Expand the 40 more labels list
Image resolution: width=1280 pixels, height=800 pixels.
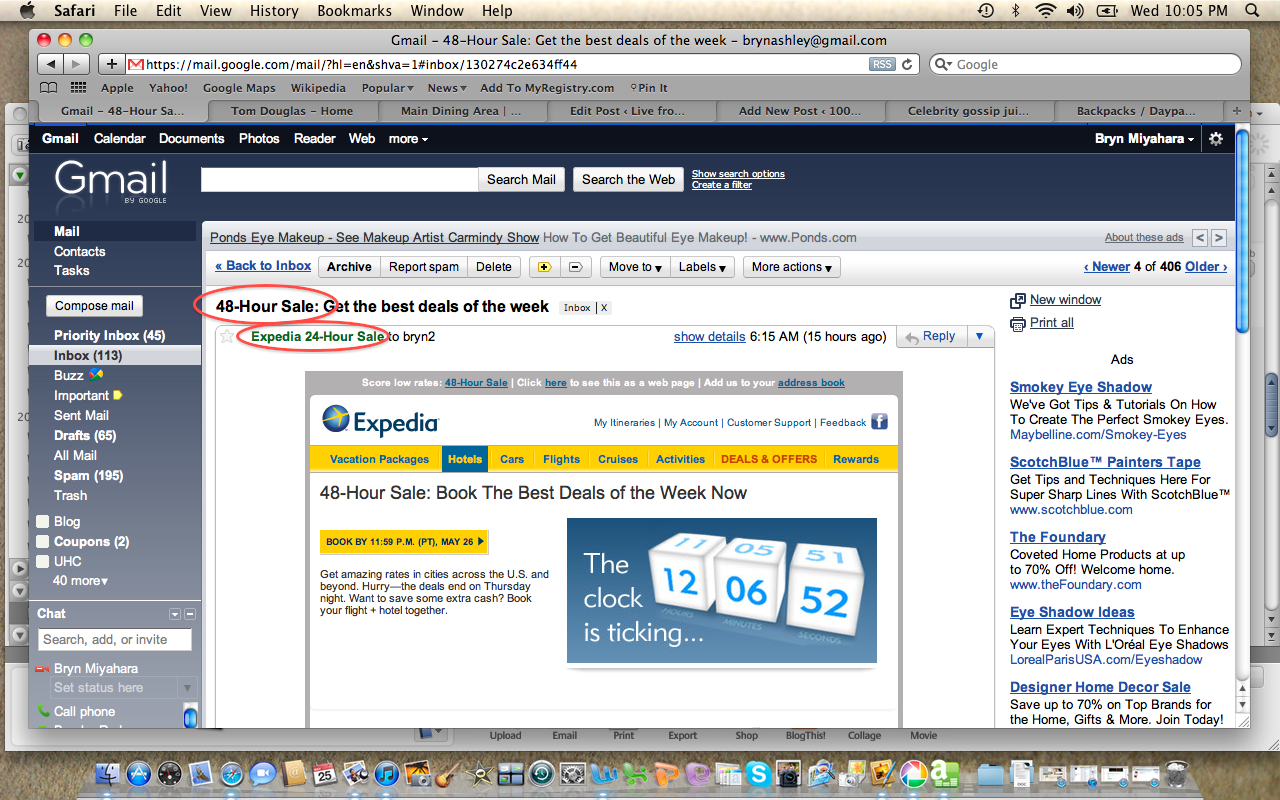point(81,581)
